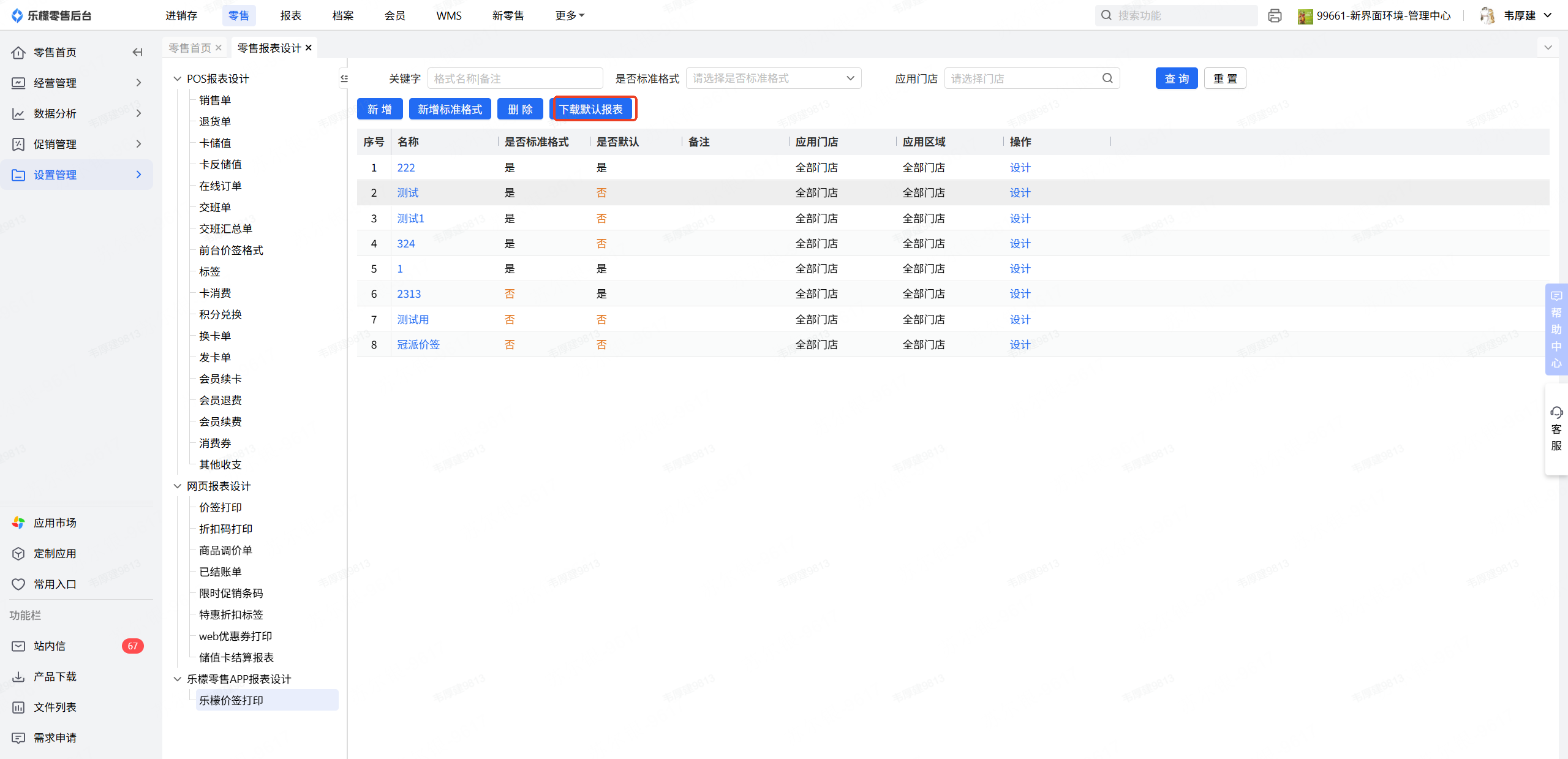The image size is (1568, 759).
Task: Collapse the left sidebar with arrow icon
Action: pyautogui.click(x=137, y=52)
